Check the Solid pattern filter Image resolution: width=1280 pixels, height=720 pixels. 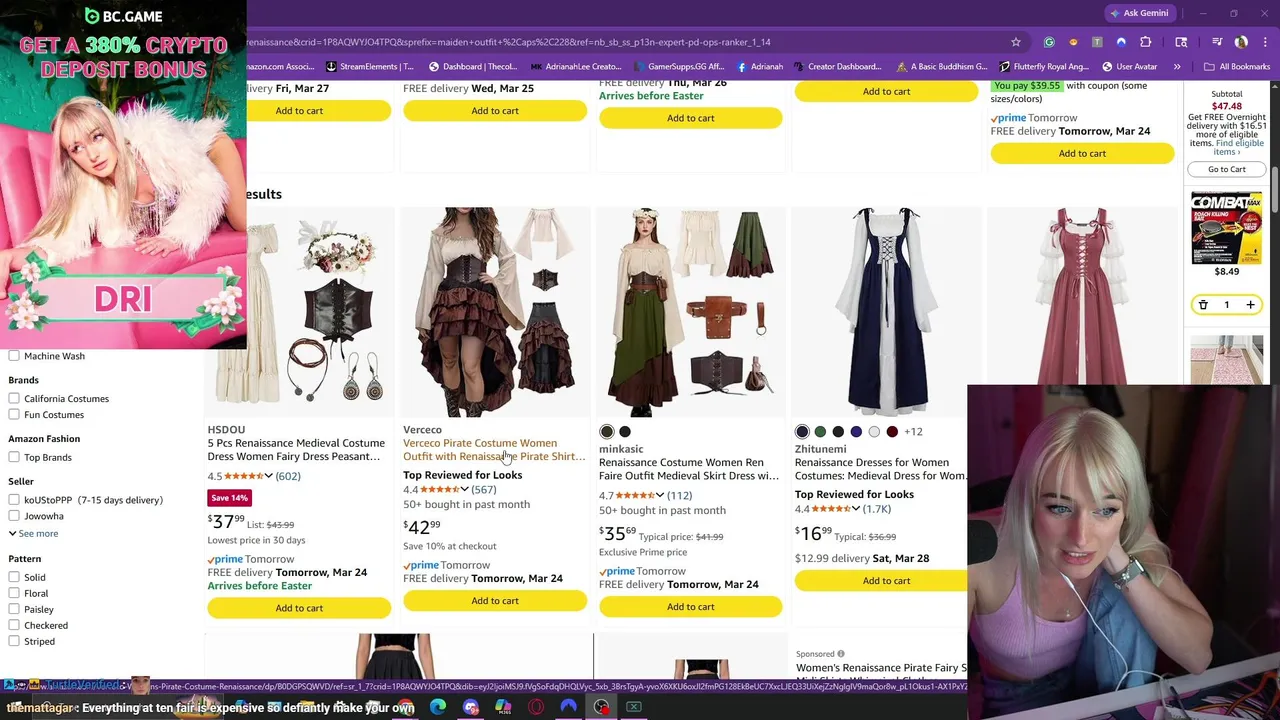(x=14, y=577)
